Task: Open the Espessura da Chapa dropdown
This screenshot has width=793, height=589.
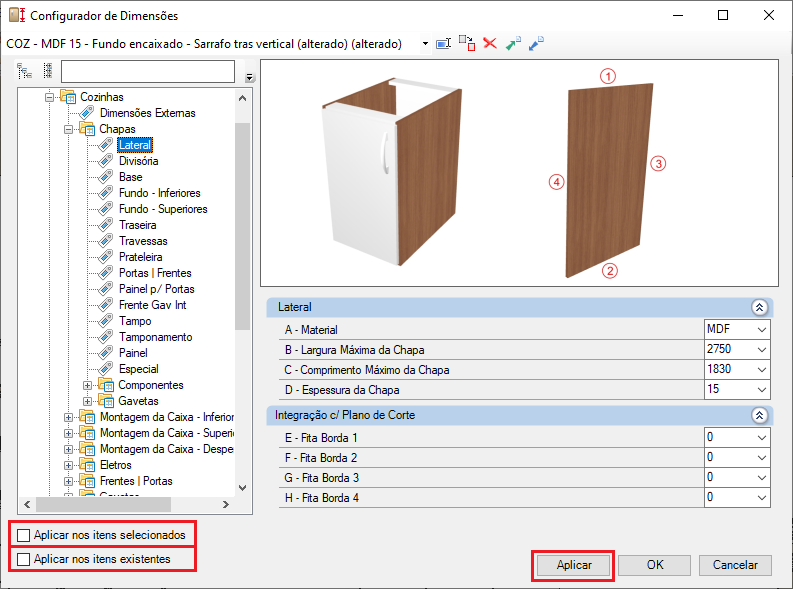Action: pyautogui.click(x=762, y=390)
